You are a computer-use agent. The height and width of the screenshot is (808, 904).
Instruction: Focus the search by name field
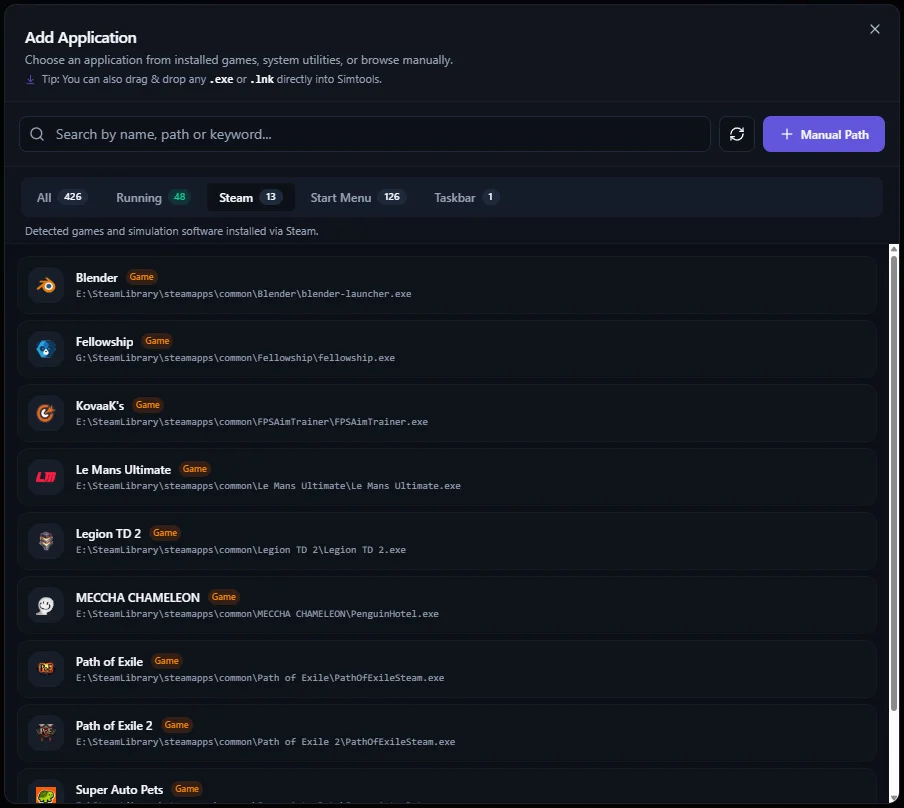click(x=364, y=134)
